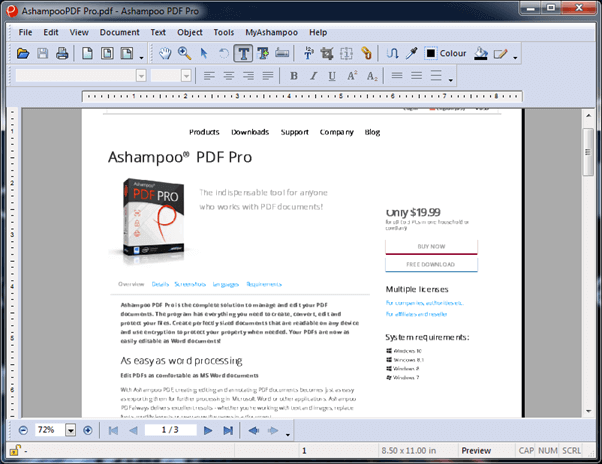The height and width of the screenshot is (464, 602).
Task: Open the zoom percentage dropdown
Action: pyautogui.click(x=71, y=430)
